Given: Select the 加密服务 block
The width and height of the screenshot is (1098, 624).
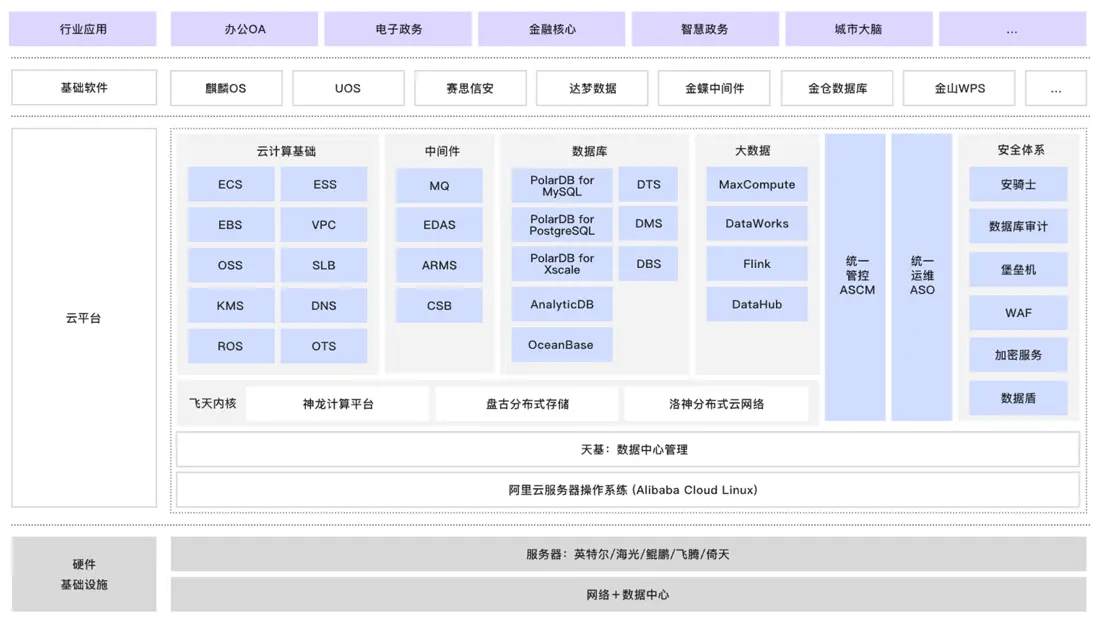Looking at the screenshot, I should coord(1018,355).
